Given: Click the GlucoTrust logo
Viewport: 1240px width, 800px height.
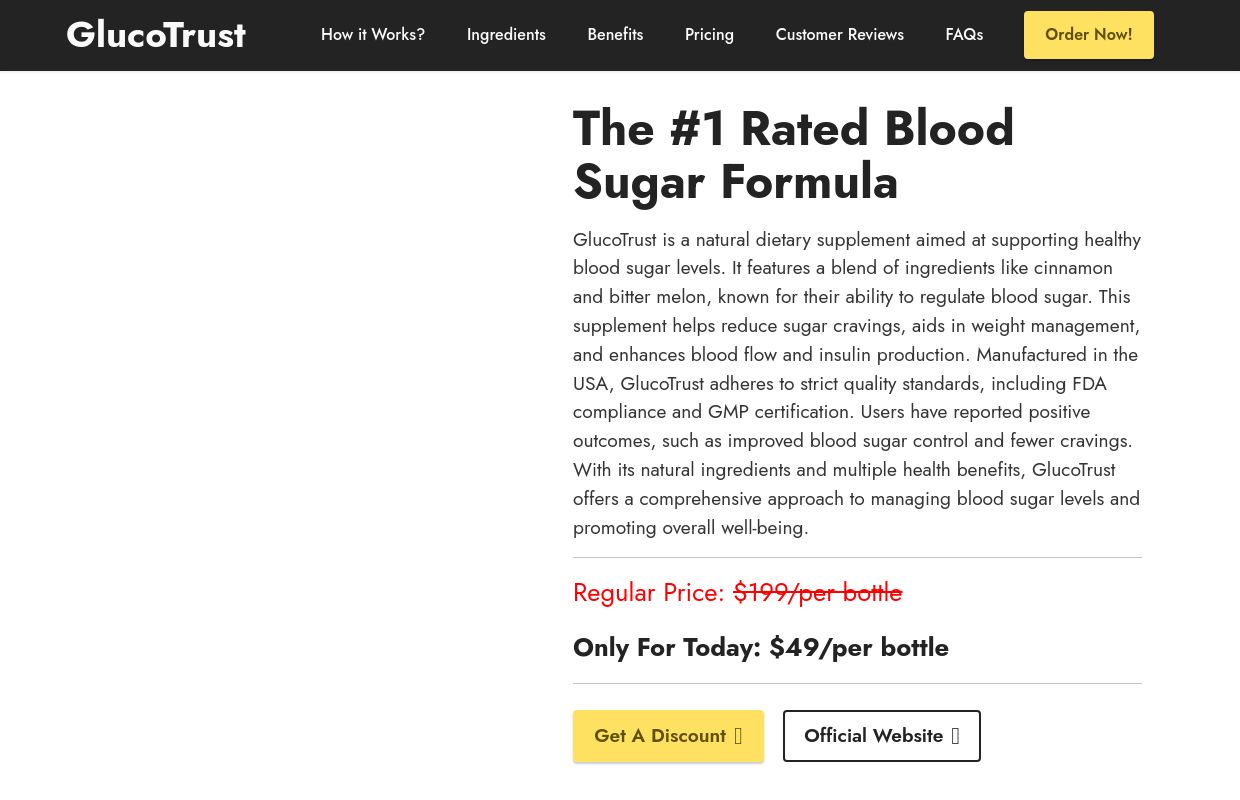Looking at the screenshot, I should pyautogui.click(x=156, y=34).
